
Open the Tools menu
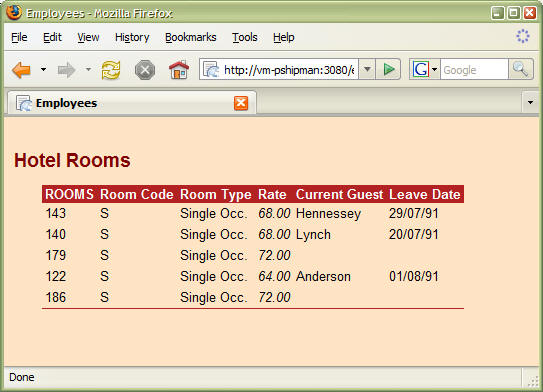[x=245, y=37]
